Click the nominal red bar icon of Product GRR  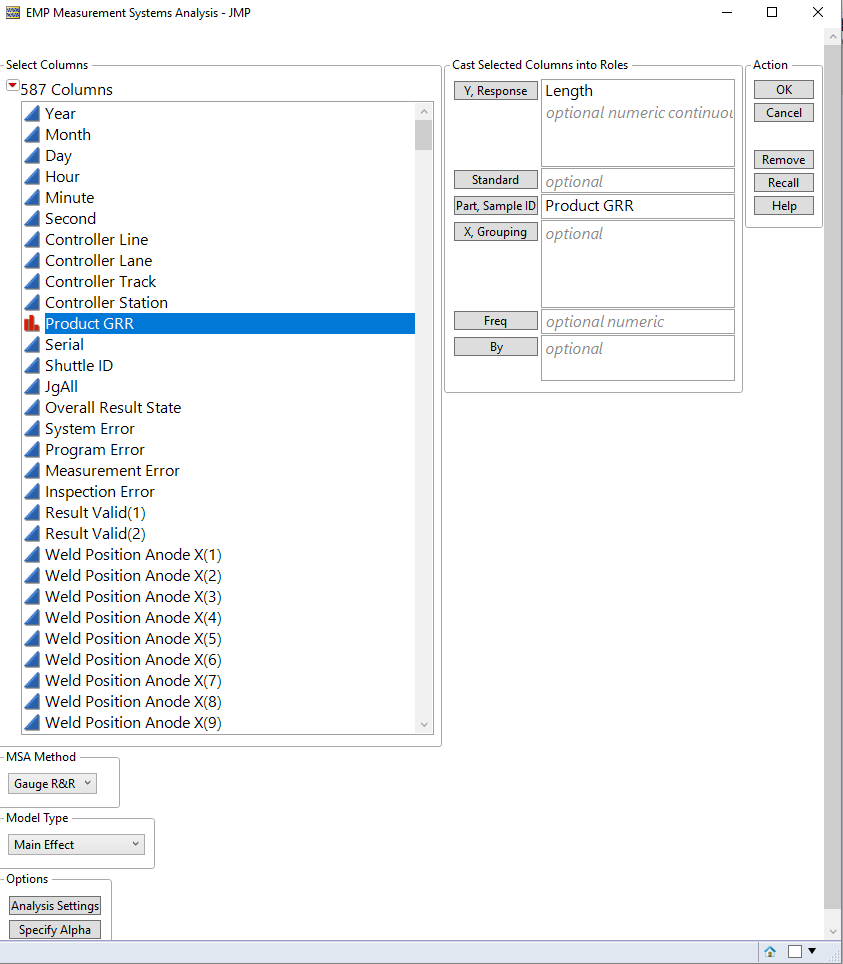[32, 323]
